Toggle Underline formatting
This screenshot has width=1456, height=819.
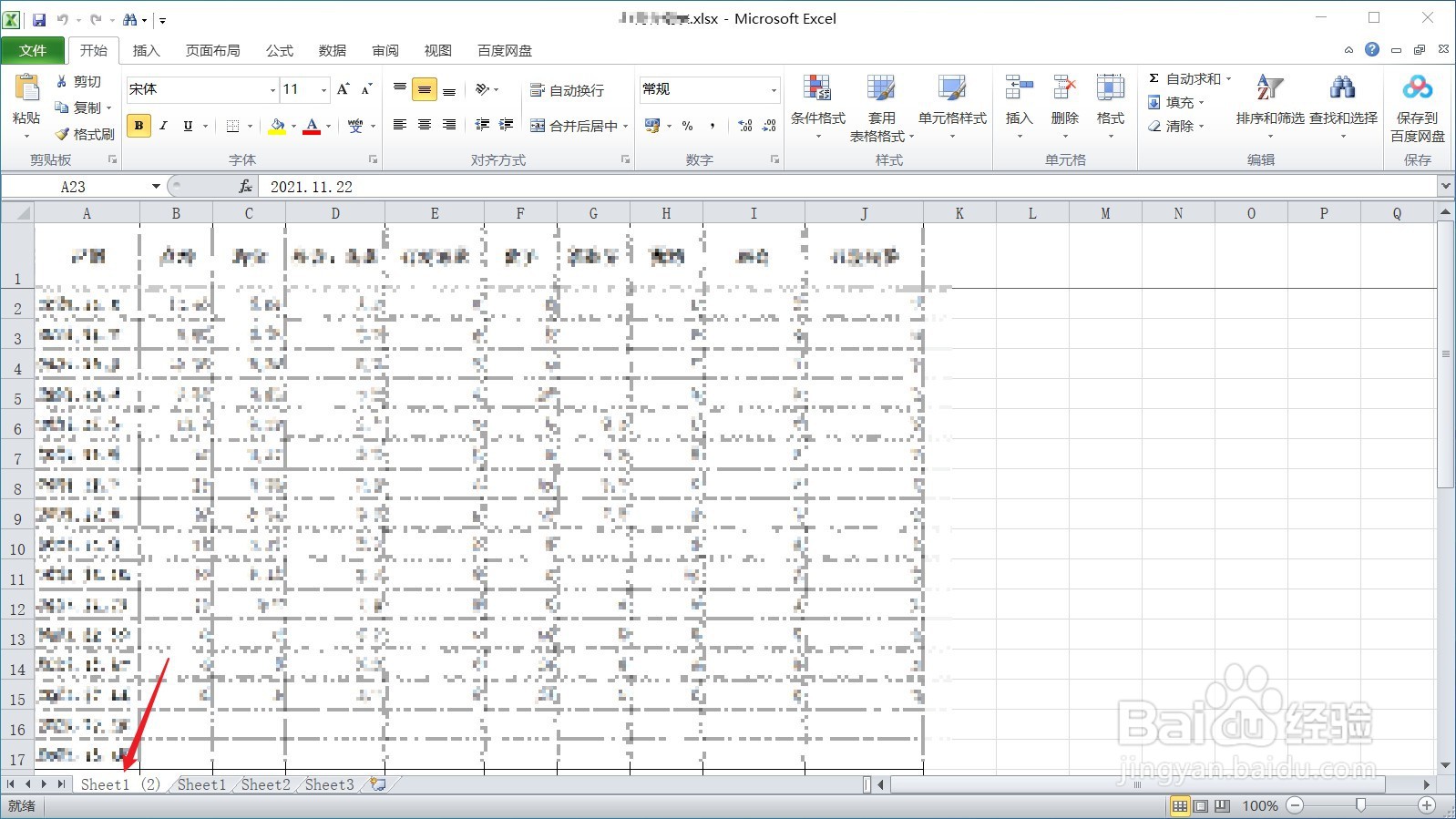tap(188, 126)
